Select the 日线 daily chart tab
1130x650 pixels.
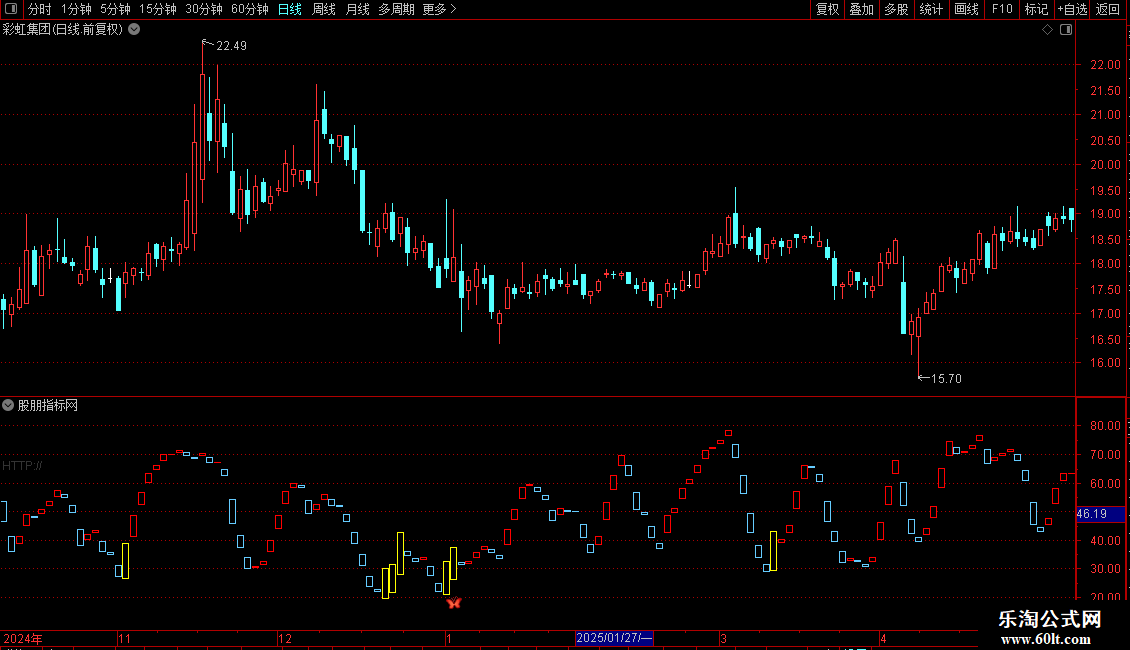point(290,9)
